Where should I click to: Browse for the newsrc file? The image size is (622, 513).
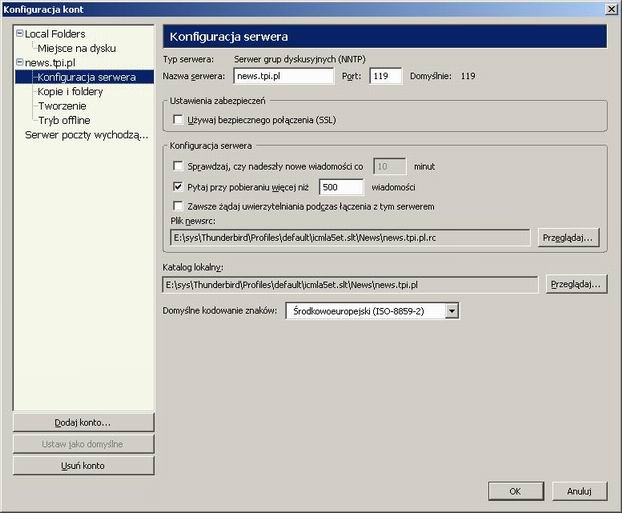point(569,237)
